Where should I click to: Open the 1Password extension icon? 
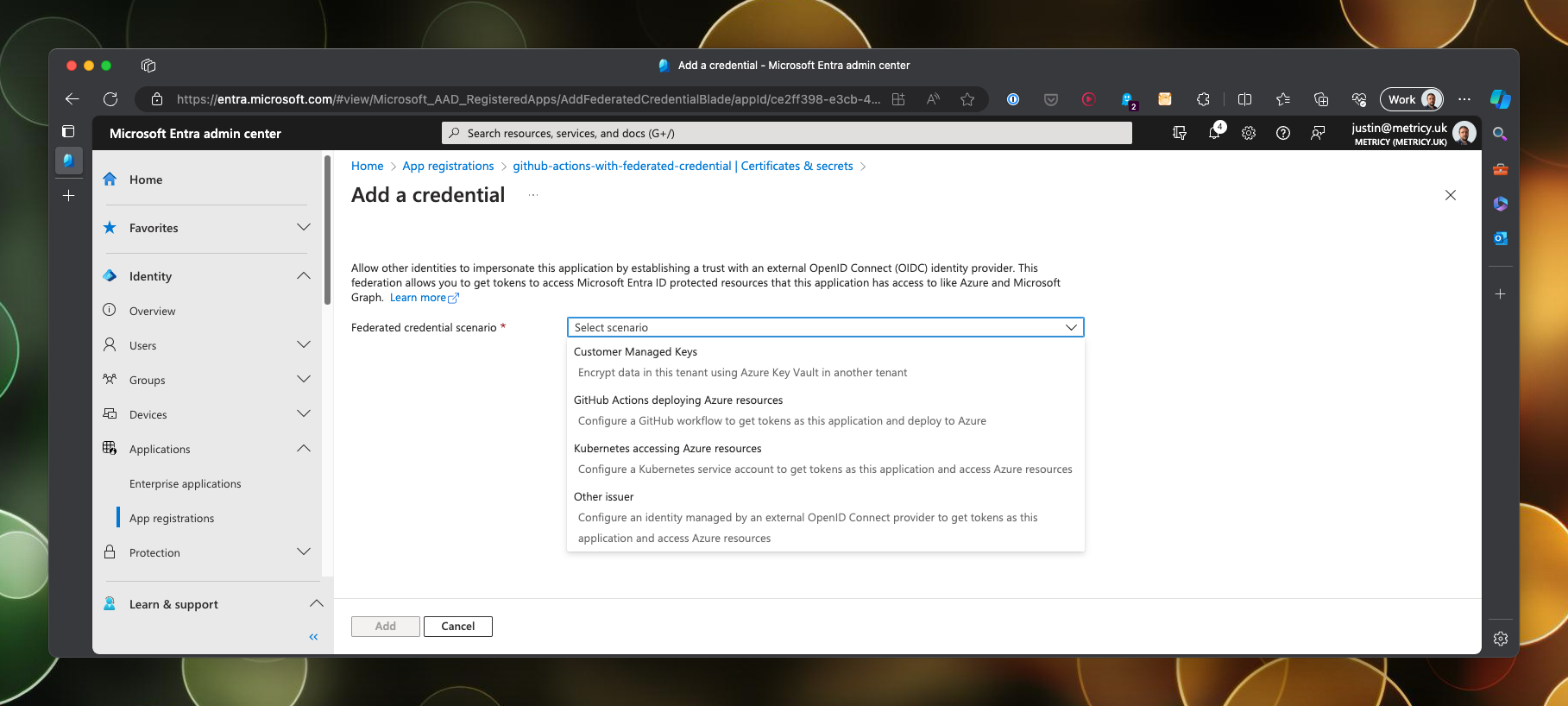coord(1013,99)
